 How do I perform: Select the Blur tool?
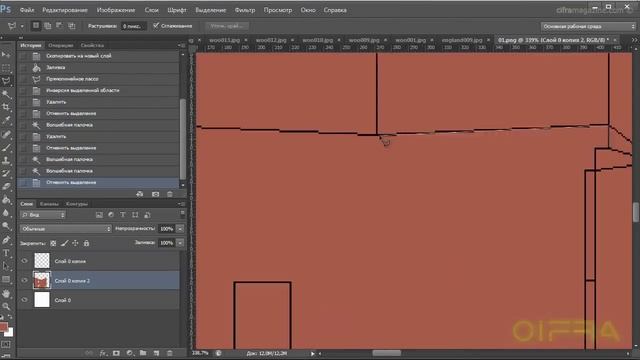pyautogui.click(x=6, y=213)
